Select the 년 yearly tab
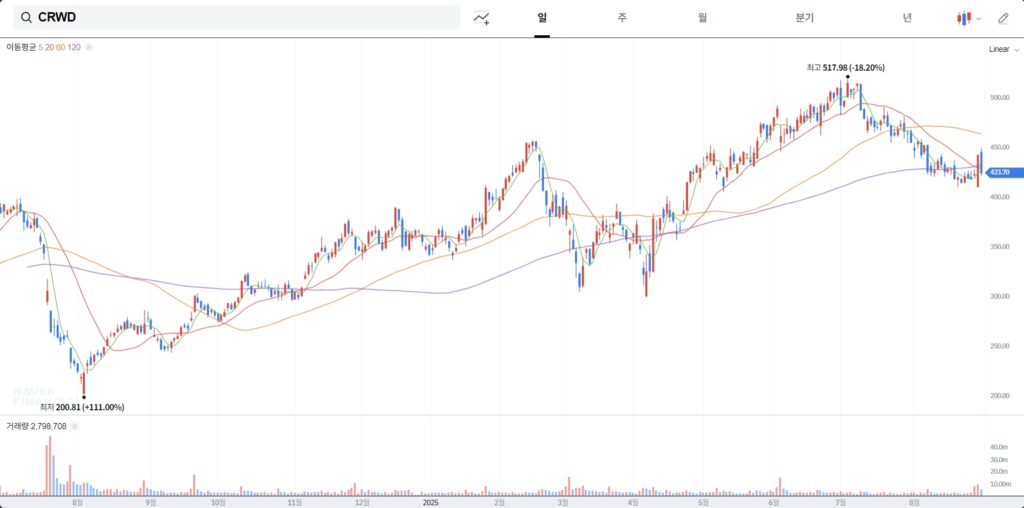The width and height of the screenshot is (1024, 508). (907, 18)
